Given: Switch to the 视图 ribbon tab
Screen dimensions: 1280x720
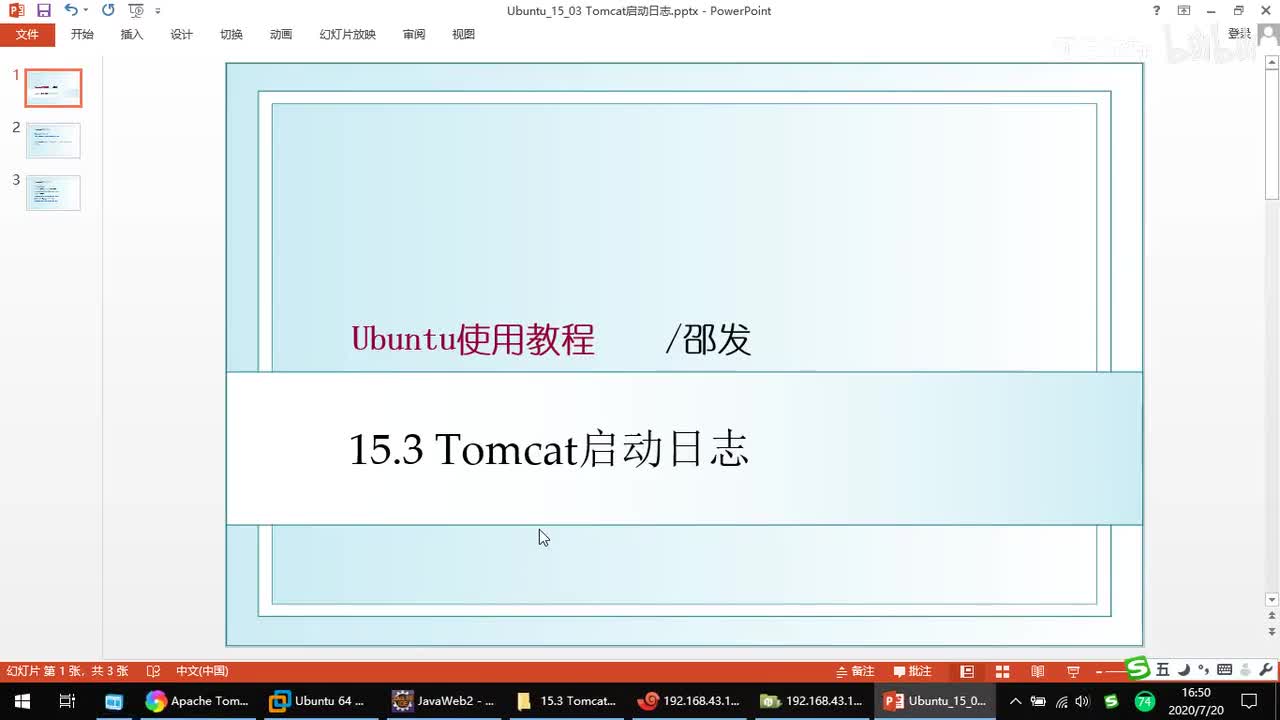Looking at the screenshot, I should coord(463,34).
